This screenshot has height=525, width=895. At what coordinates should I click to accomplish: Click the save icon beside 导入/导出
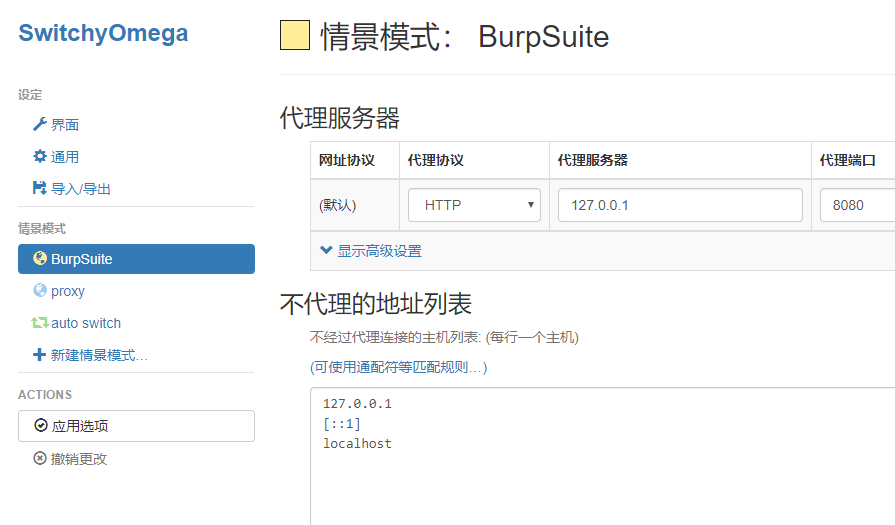[39, 188]
